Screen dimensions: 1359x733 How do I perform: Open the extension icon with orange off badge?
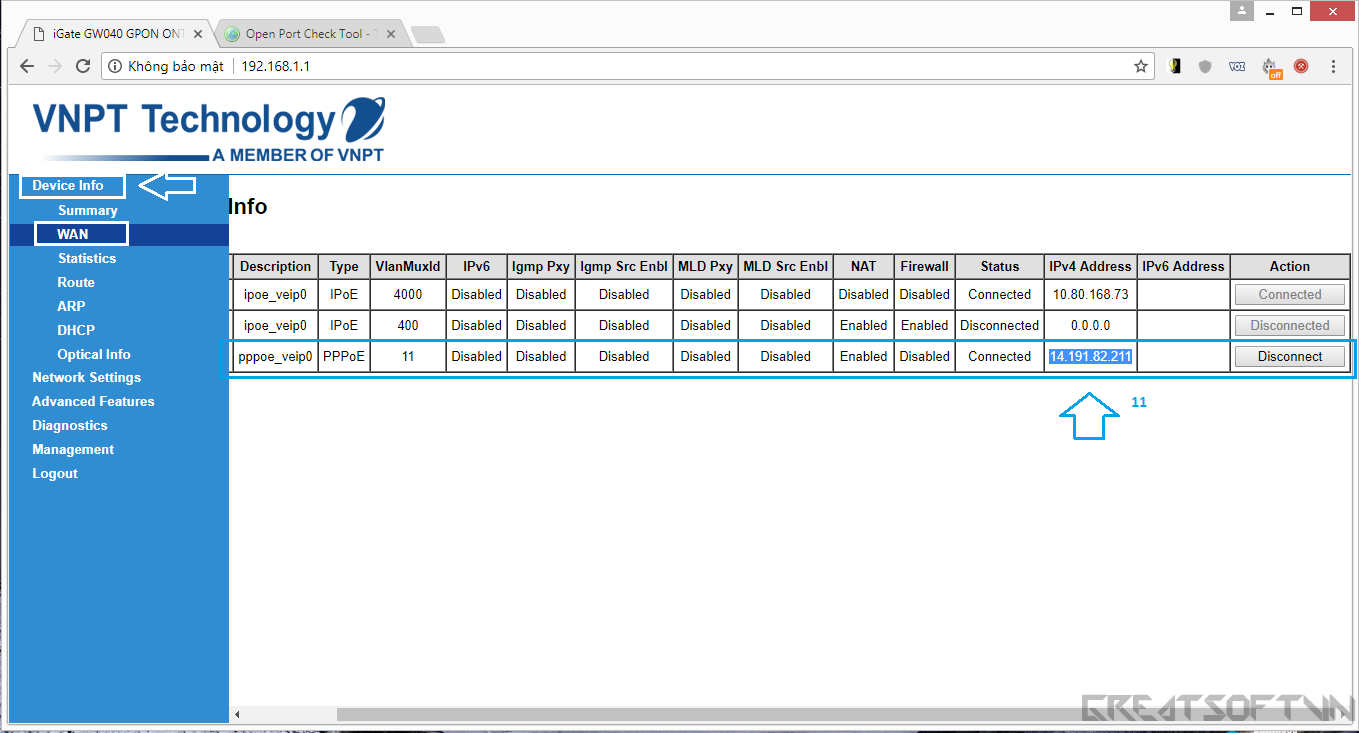pos(1271,67)
